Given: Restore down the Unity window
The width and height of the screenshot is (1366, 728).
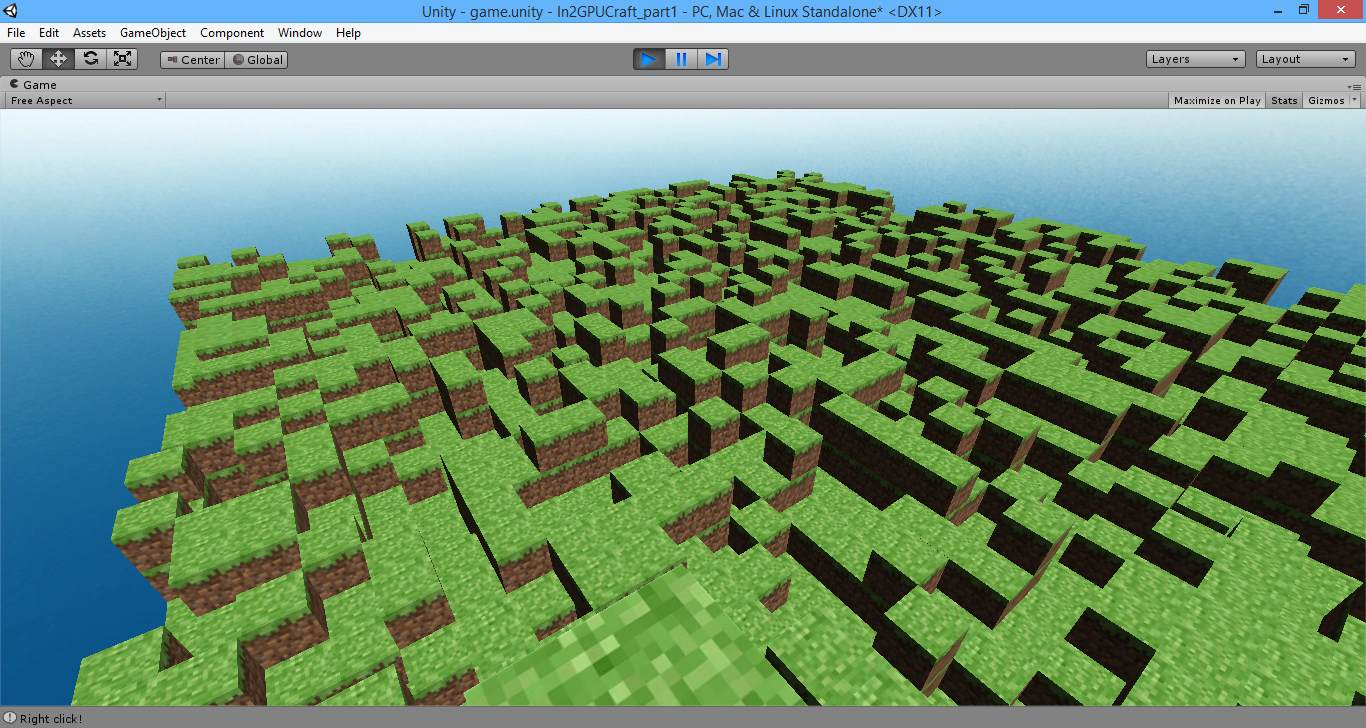Looking at the screenshot, I should 1303,10.
